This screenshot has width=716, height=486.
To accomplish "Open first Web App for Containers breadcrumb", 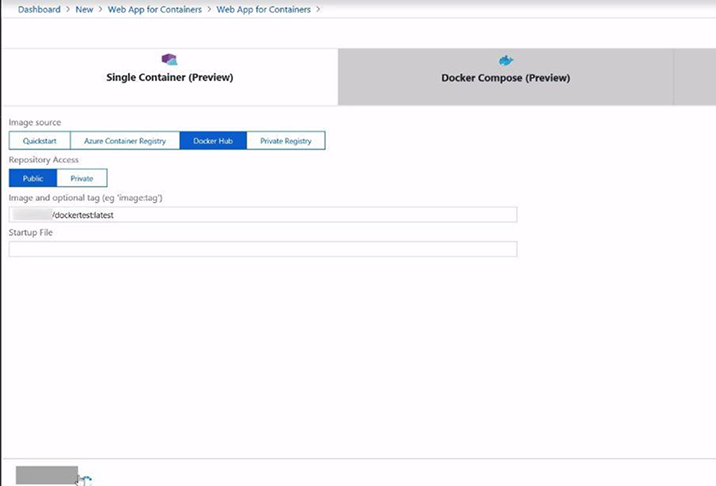I will [x=156, y=9].
